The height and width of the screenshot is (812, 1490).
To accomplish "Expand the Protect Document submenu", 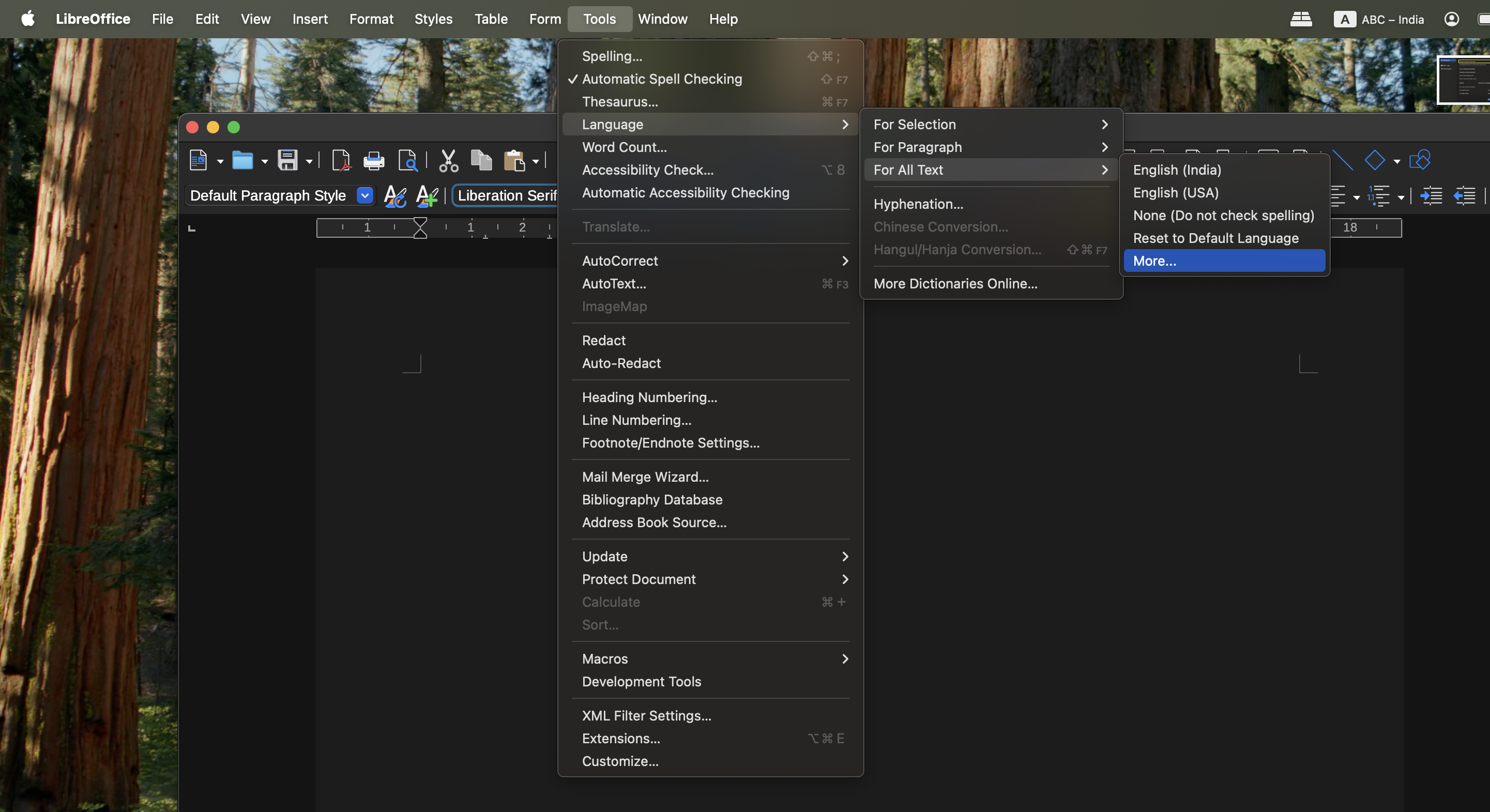I will point(710,579).
